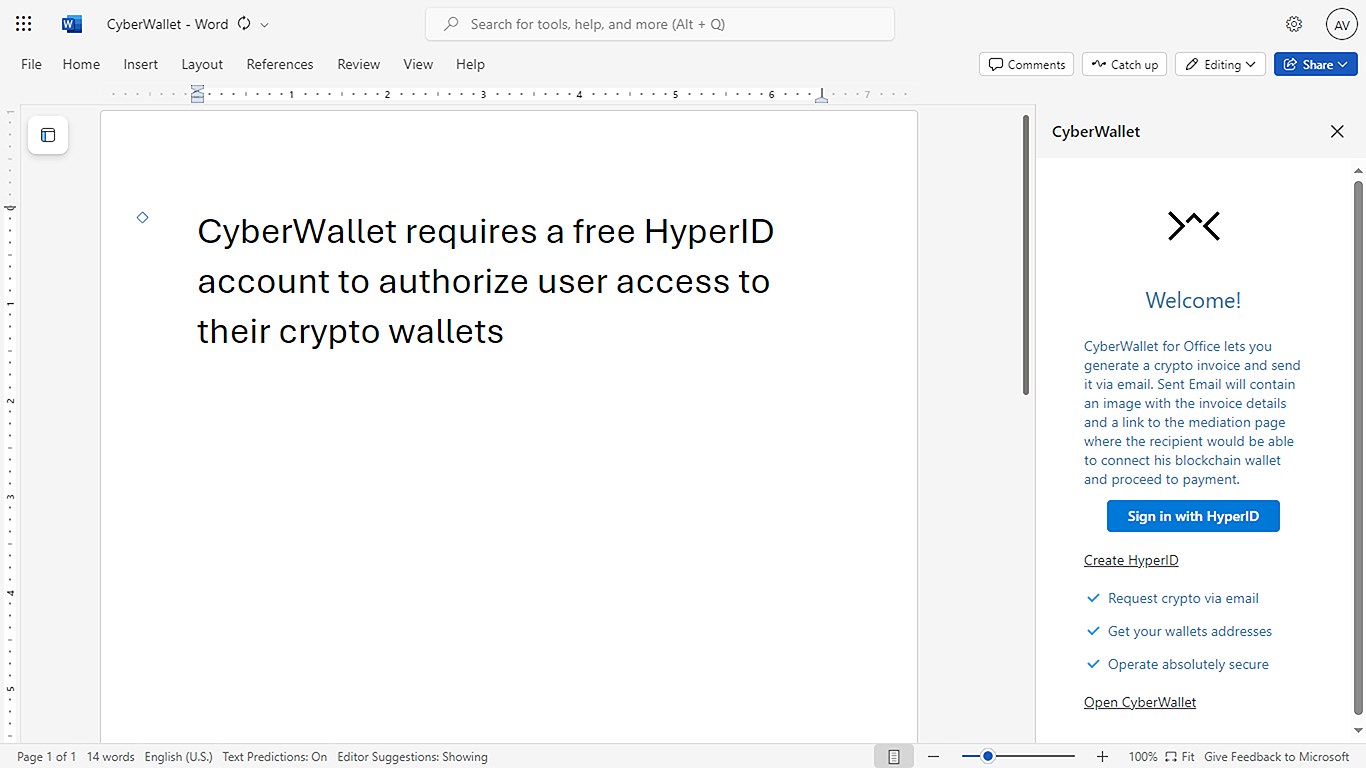Image resolution: width=1366 pixels, height=768 pixels.
Task: Click the zoom in plus button
Action: [x=1102, y=757]
